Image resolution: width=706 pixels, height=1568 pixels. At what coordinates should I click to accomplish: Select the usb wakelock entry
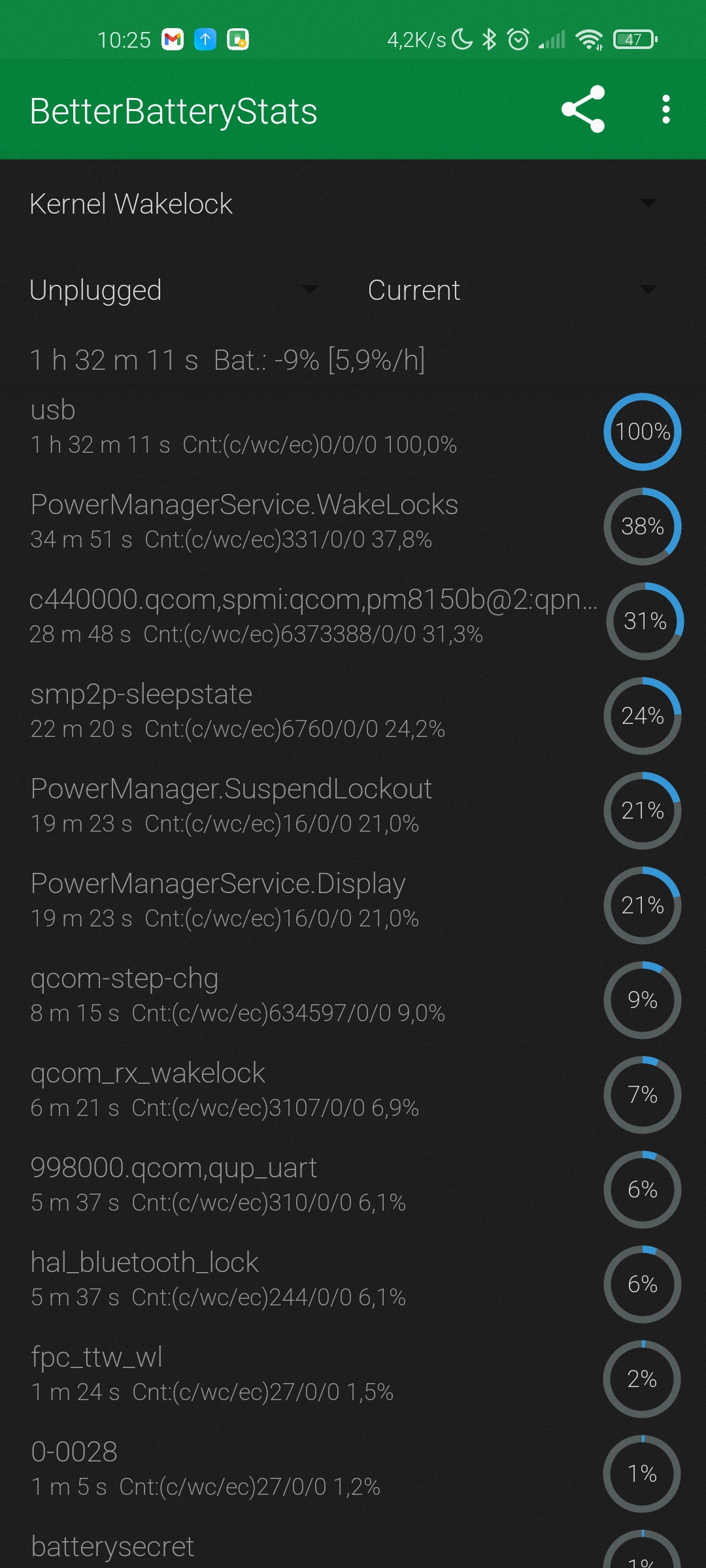pyautogui.click(x=353, y=427)
